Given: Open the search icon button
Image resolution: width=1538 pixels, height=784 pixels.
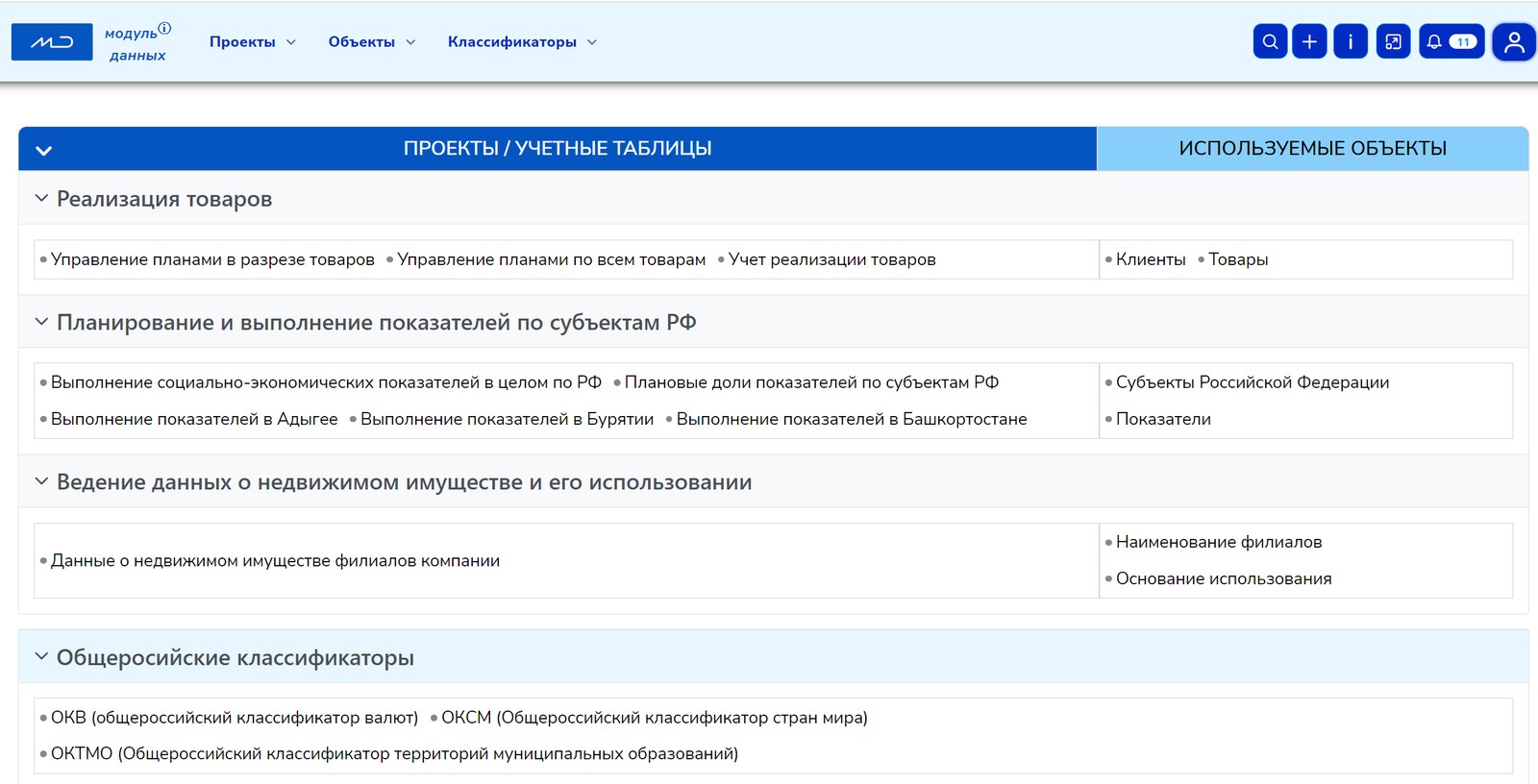Looking at the screenshot, I should [x=1270, y=41].
